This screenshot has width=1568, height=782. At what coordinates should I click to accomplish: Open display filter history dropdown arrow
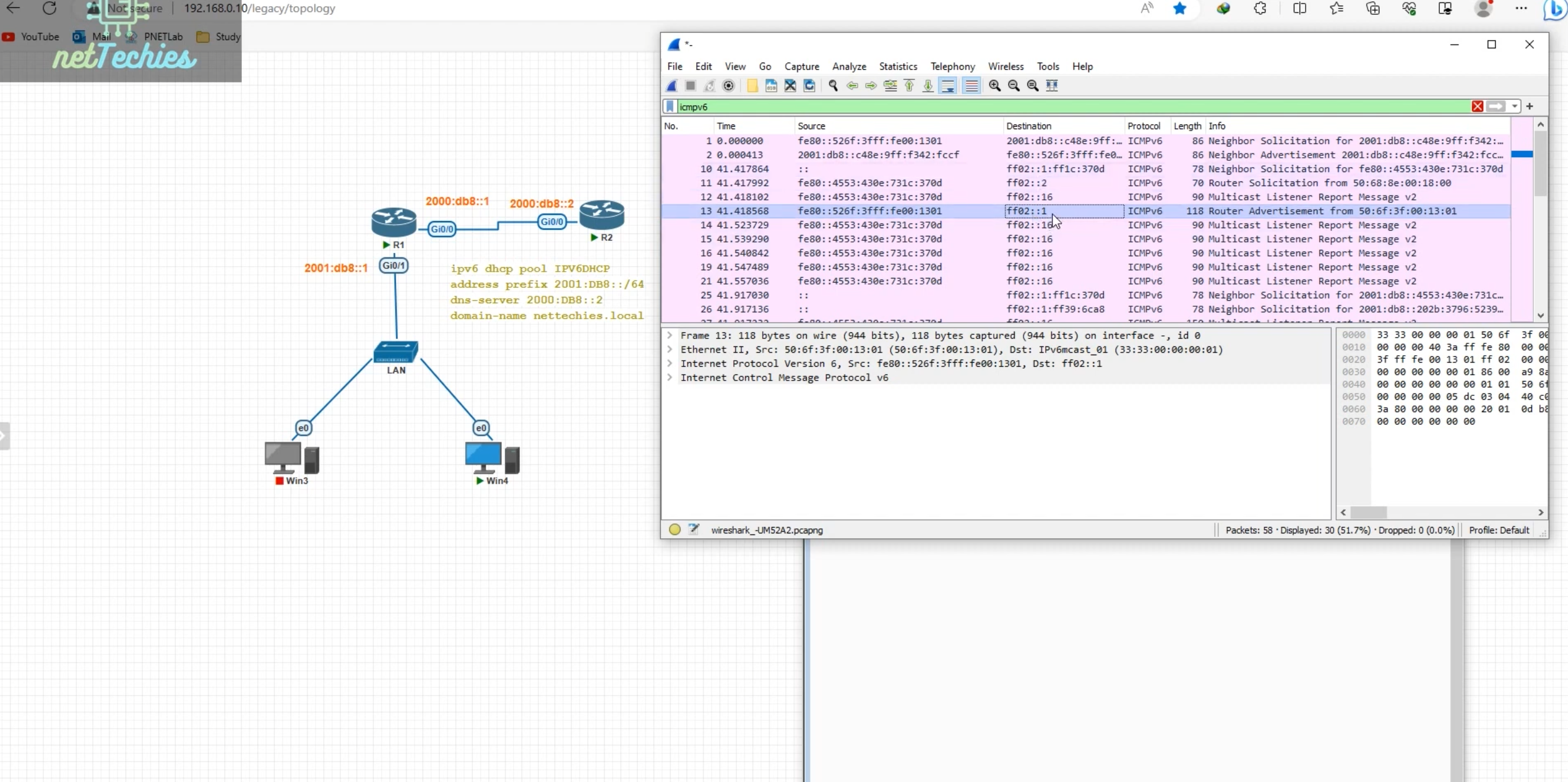(x=1514, y=106)
